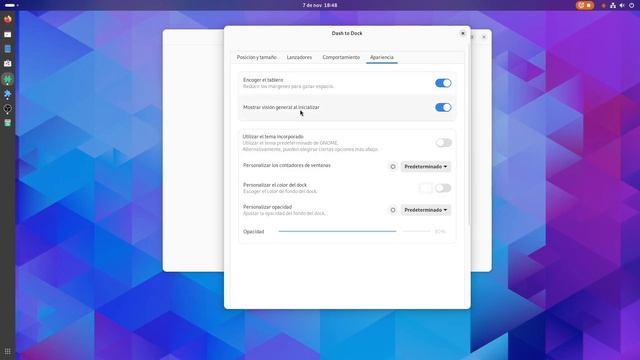Enable Personalizar el color del dock switch
Image resolution: width=640 pixels, height=360 pixels.
tap(443, 188)
